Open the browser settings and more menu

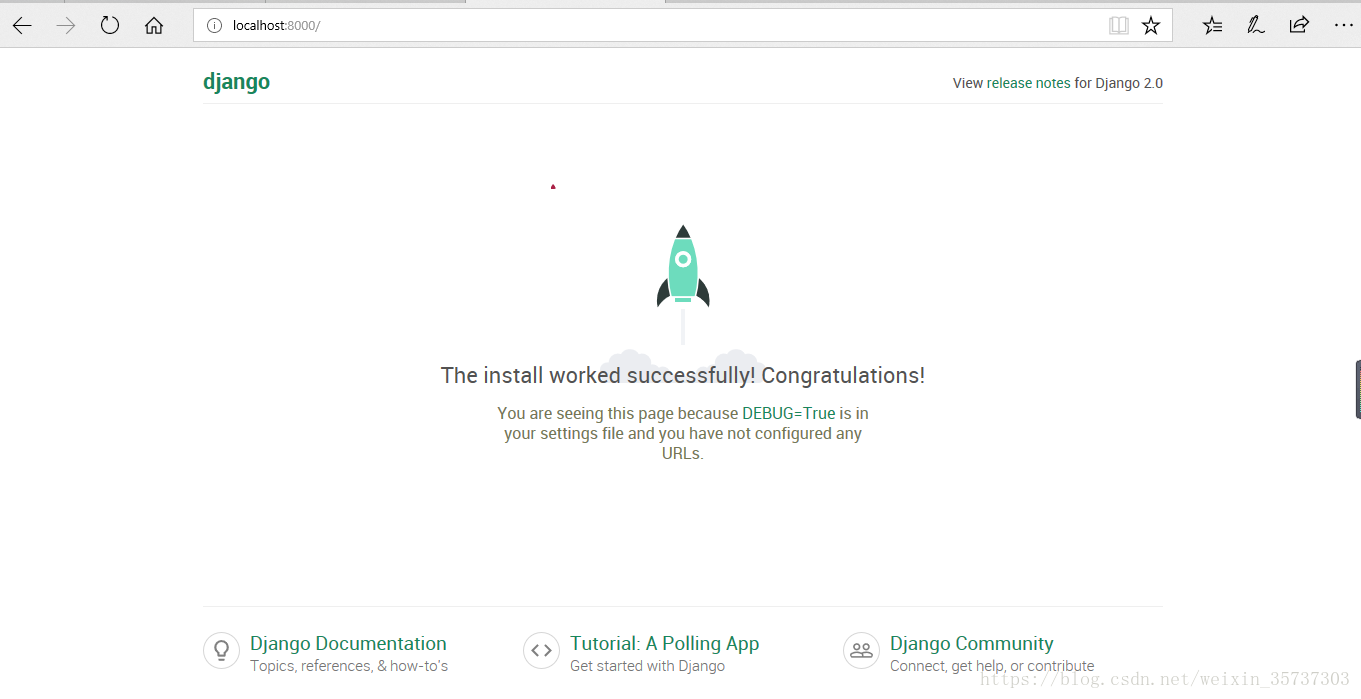coord(1343,26)
